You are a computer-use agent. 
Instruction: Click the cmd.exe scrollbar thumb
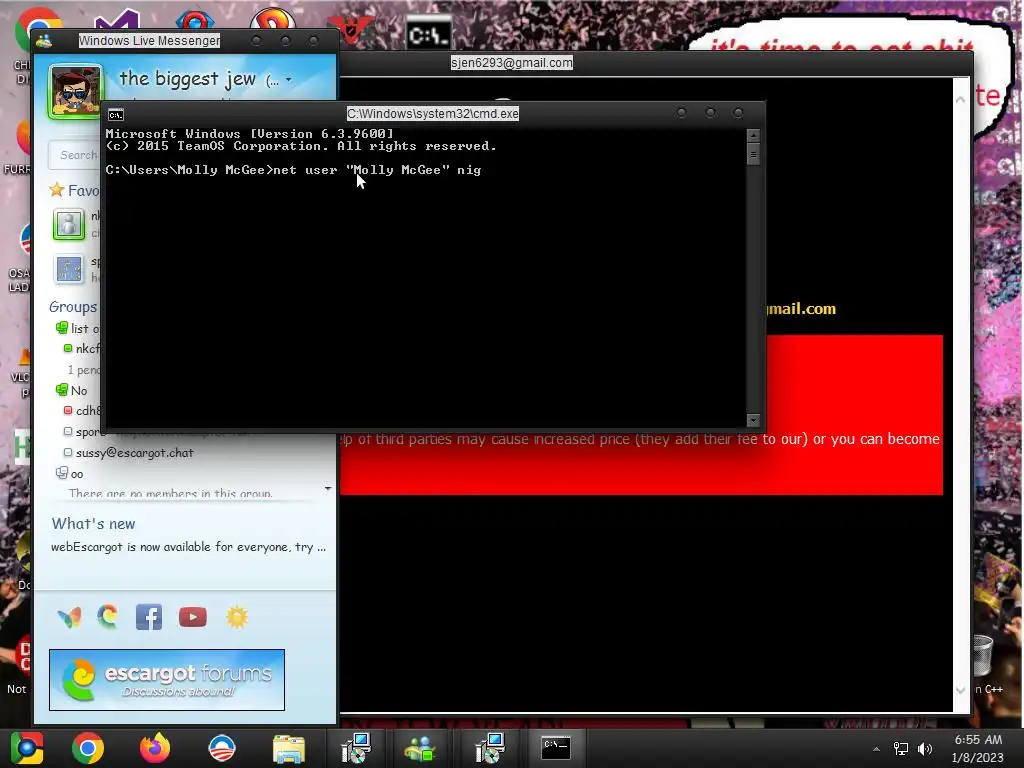753,155
